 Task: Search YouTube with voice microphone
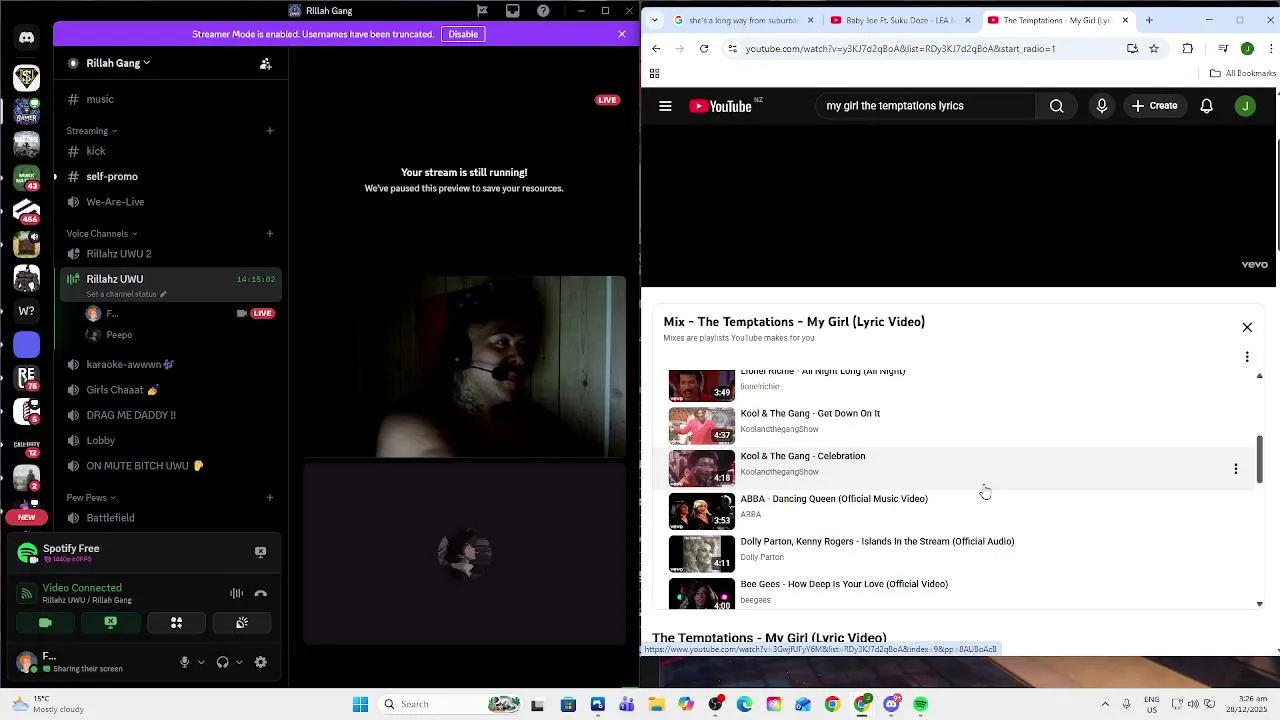[1102, 106]
